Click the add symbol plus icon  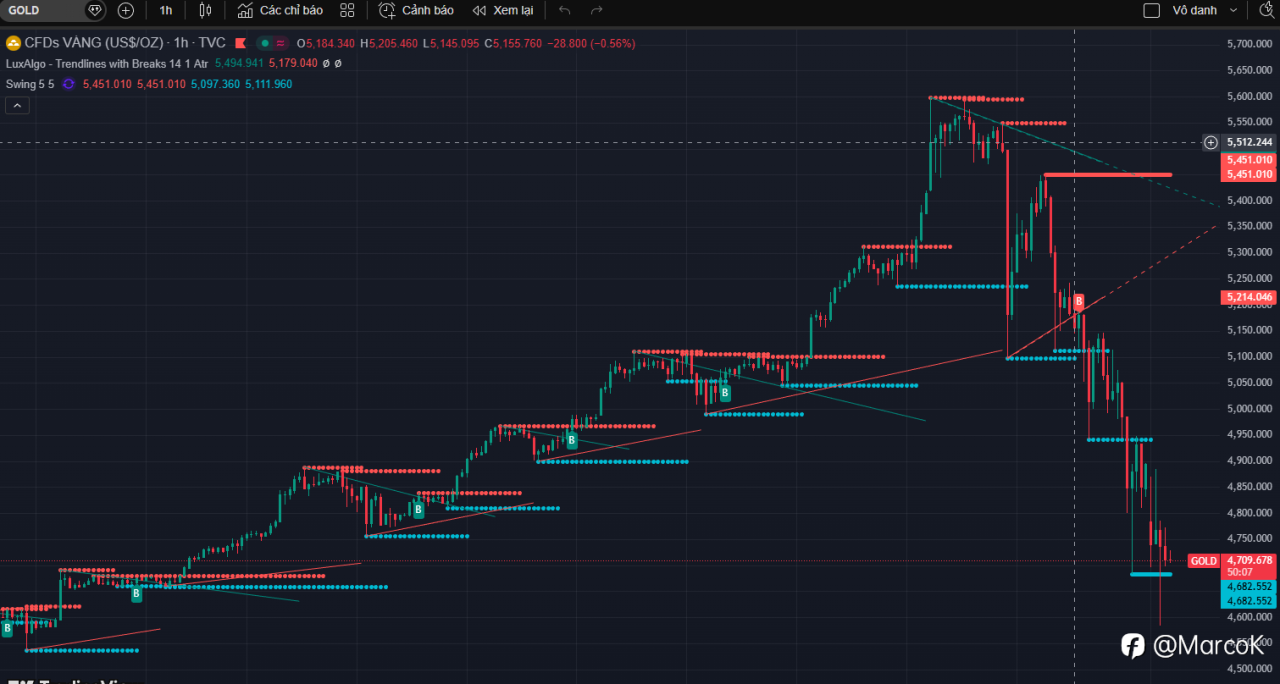125,10
